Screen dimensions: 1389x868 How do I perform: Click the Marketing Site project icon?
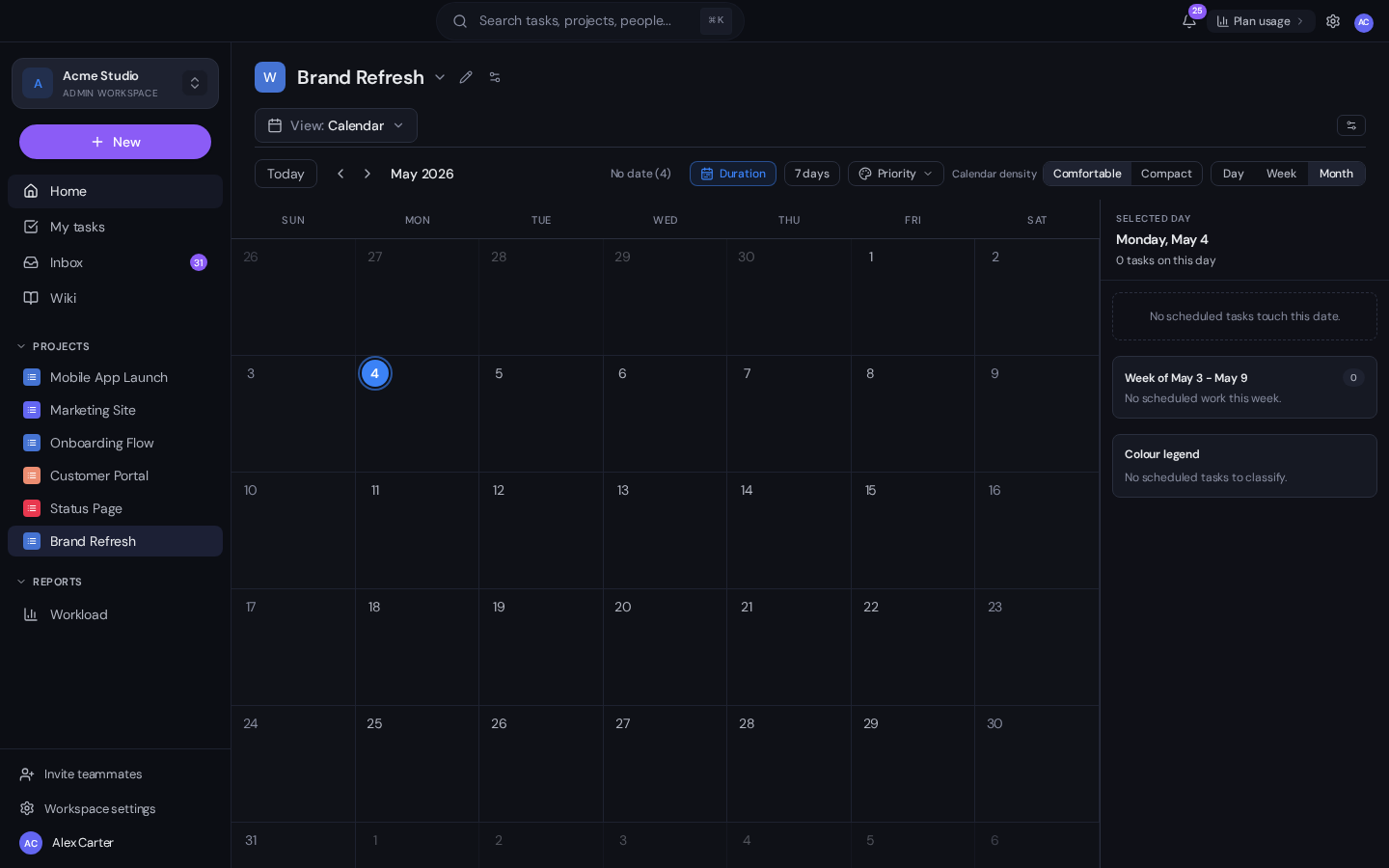point(32,410)
